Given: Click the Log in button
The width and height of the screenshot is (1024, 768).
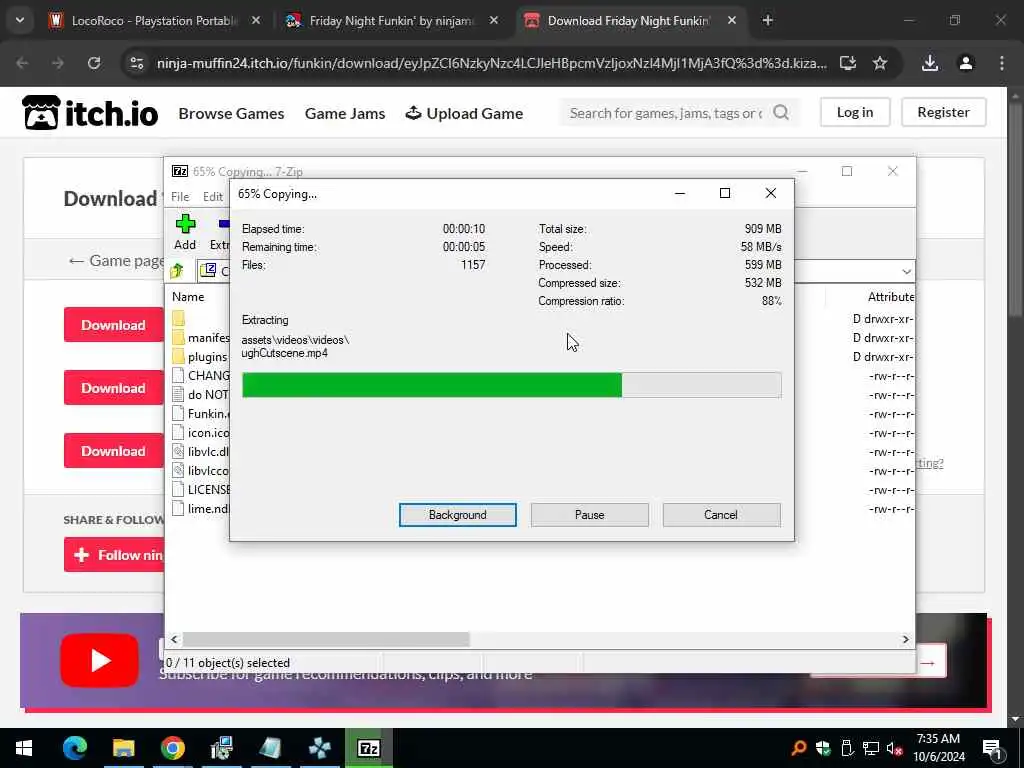Looking at the screenshot, I should tap(855, 112).
